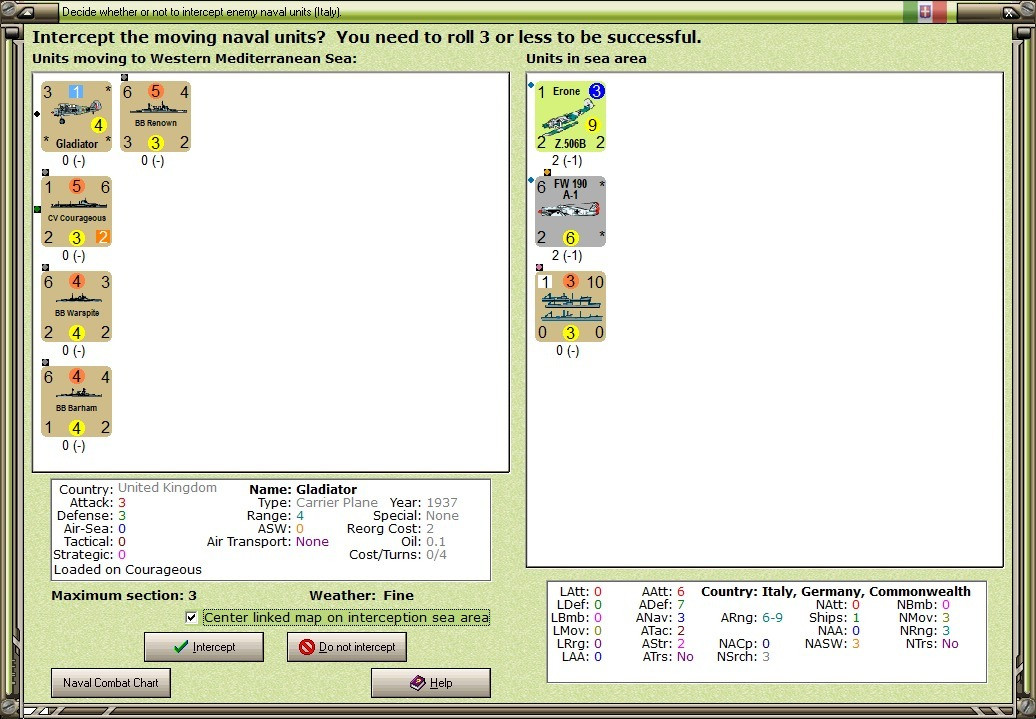Image resolution: width=1036 pixels, height=719 pixels.
Task: Select the CV Courageous carrier counter
Action: 77,211
